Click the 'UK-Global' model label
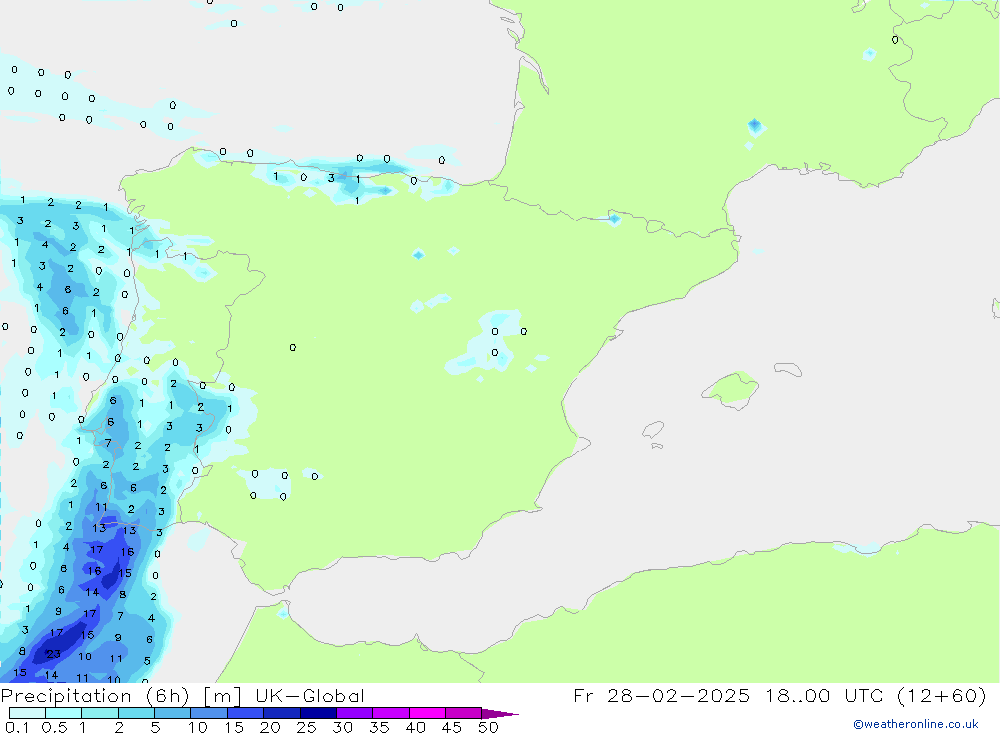1000x733 pixels. click(309, 696)
